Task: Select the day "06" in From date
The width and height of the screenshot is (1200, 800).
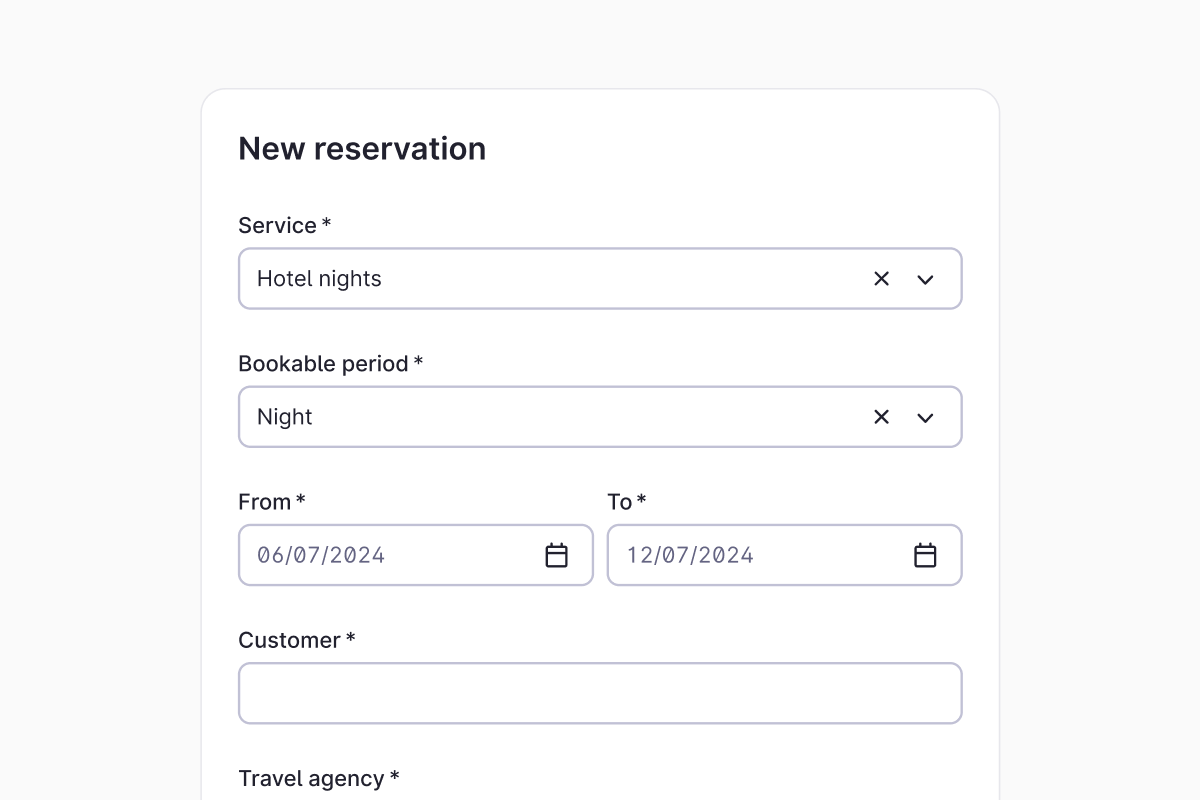Action: [269, 555]
